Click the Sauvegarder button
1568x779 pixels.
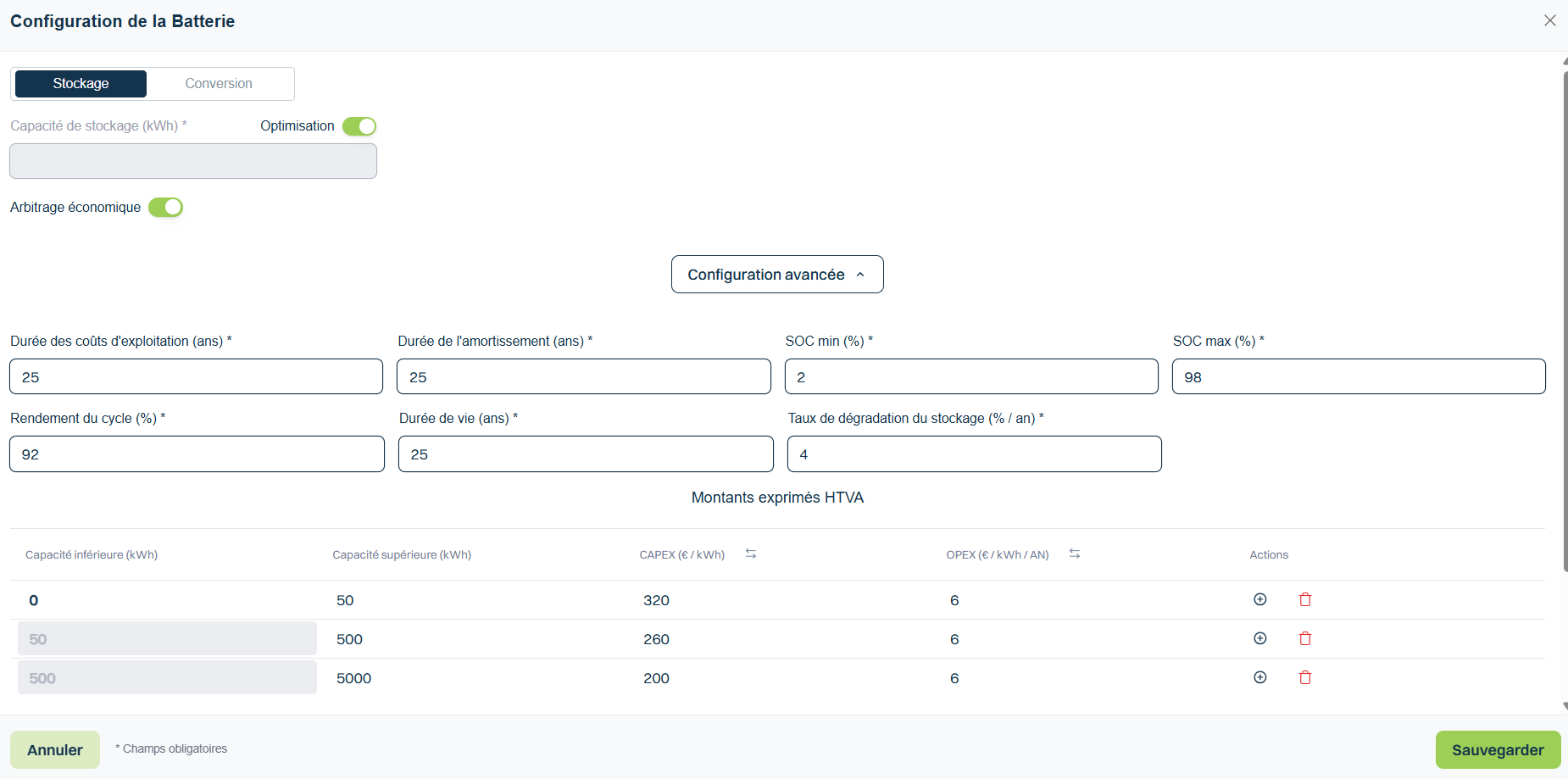[1498, 750]
